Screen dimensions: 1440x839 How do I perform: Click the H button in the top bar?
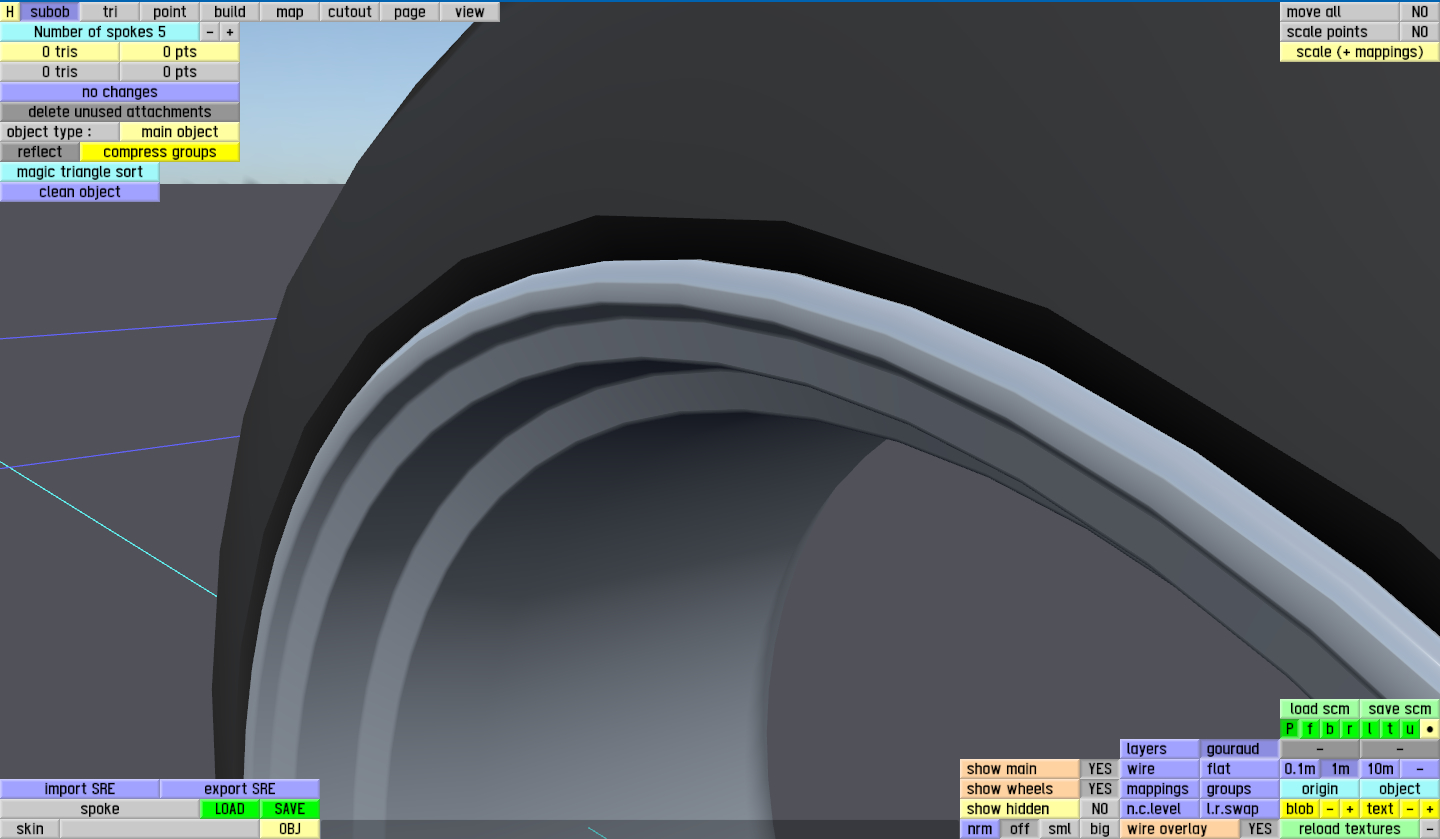[10, 12]
